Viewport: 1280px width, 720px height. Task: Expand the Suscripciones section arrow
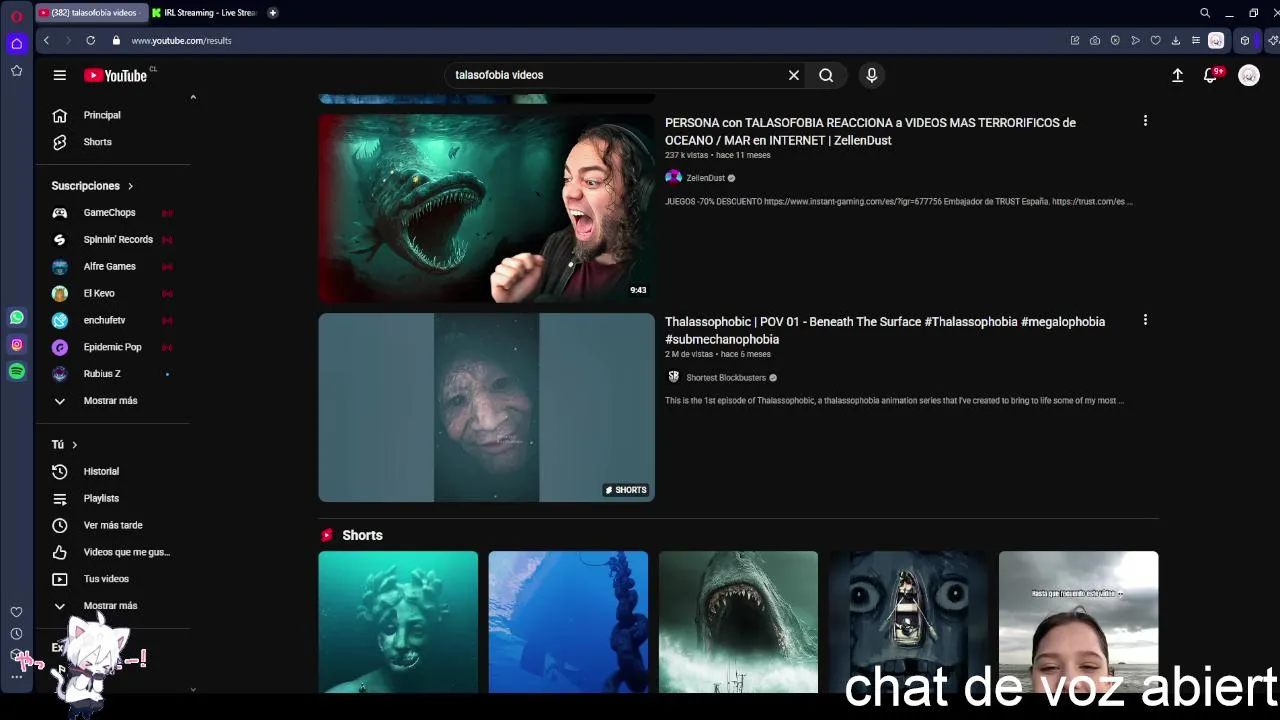pyautogui.click(x=130, y=186)
